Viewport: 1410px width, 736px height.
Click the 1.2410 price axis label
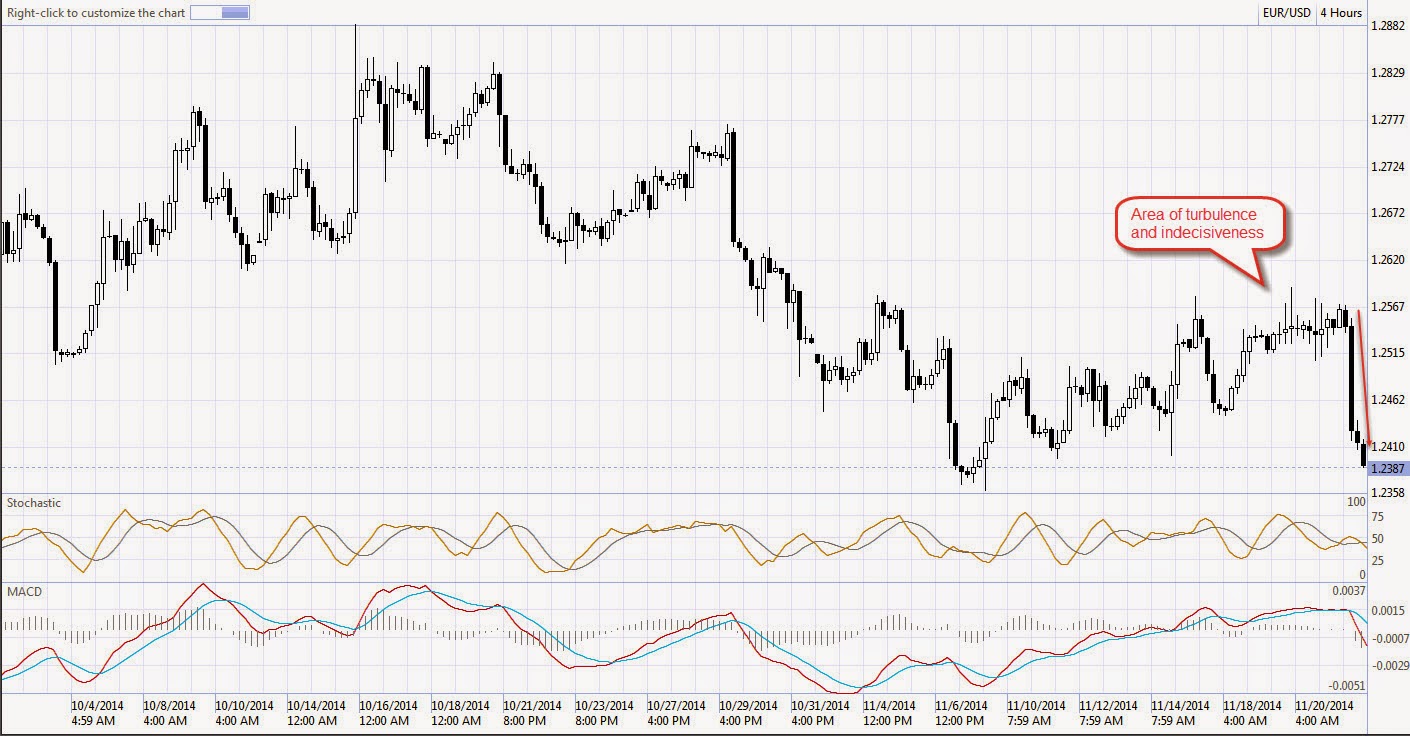coord(1388,446)
